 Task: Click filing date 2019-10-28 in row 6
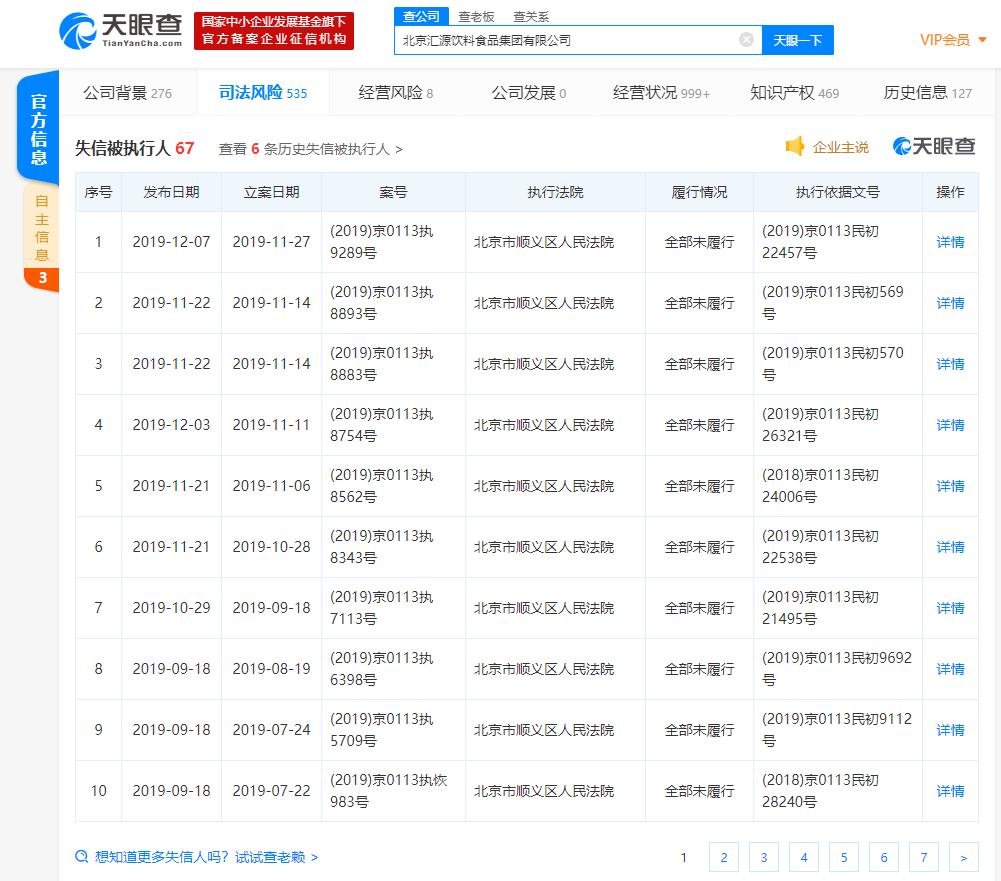point(271,547)
